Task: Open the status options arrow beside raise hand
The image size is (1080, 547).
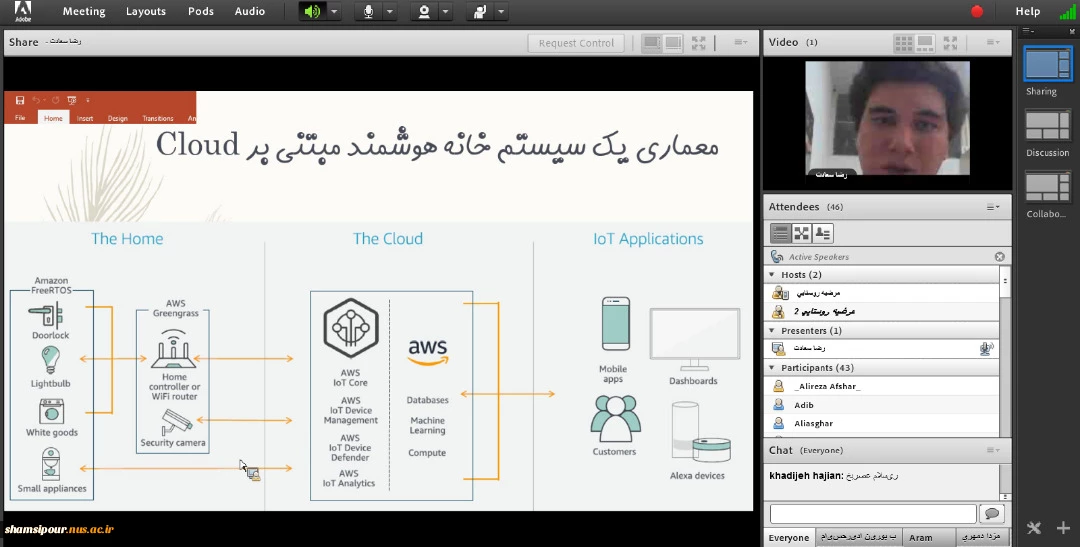Action: (x=501, y=12)
